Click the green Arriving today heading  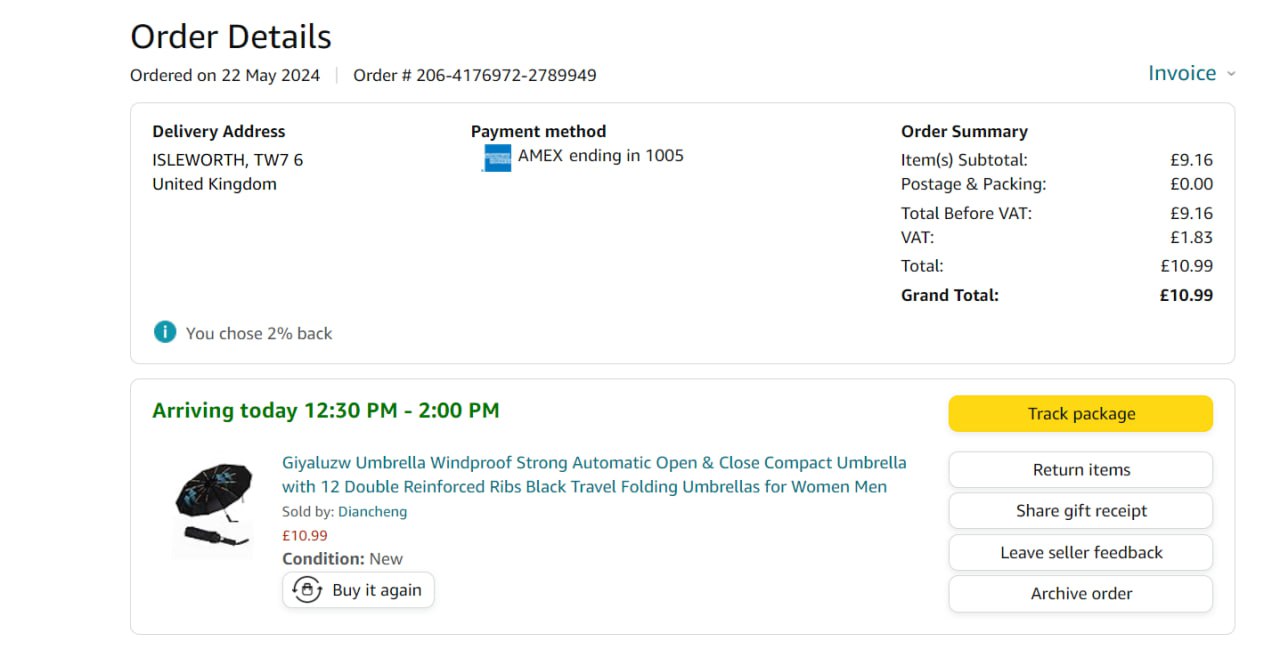click(325, 410)
